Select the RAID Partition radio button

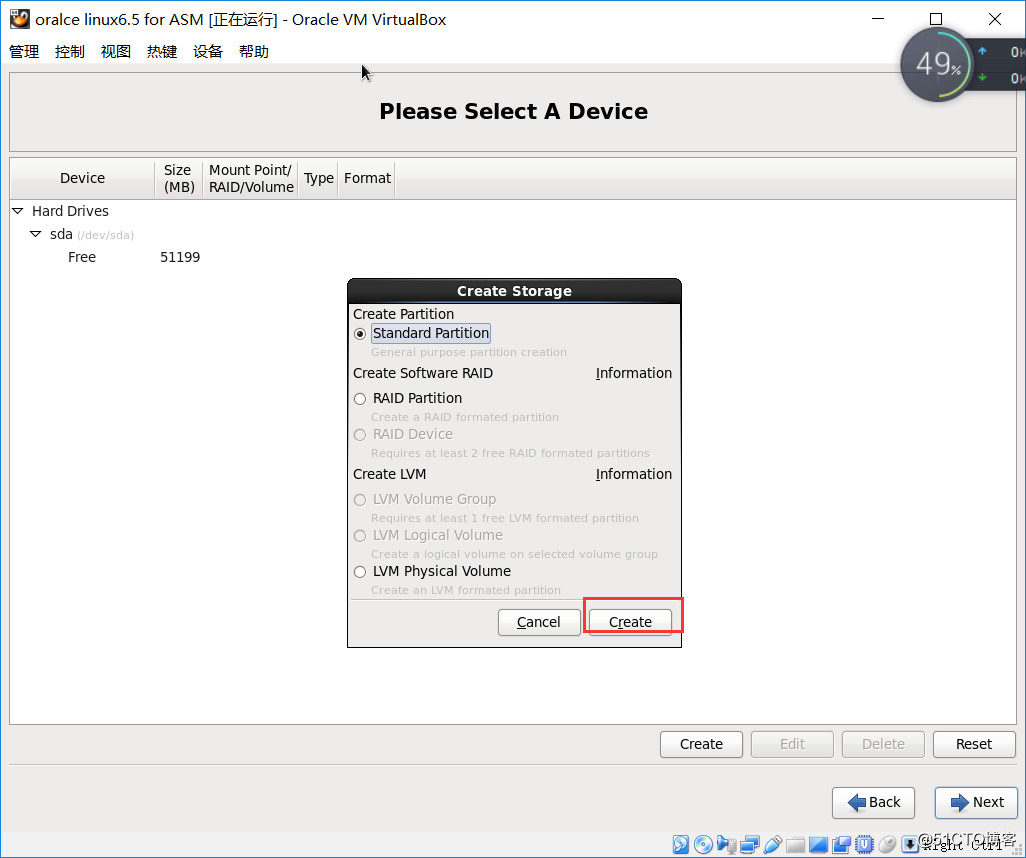point(360,399)
